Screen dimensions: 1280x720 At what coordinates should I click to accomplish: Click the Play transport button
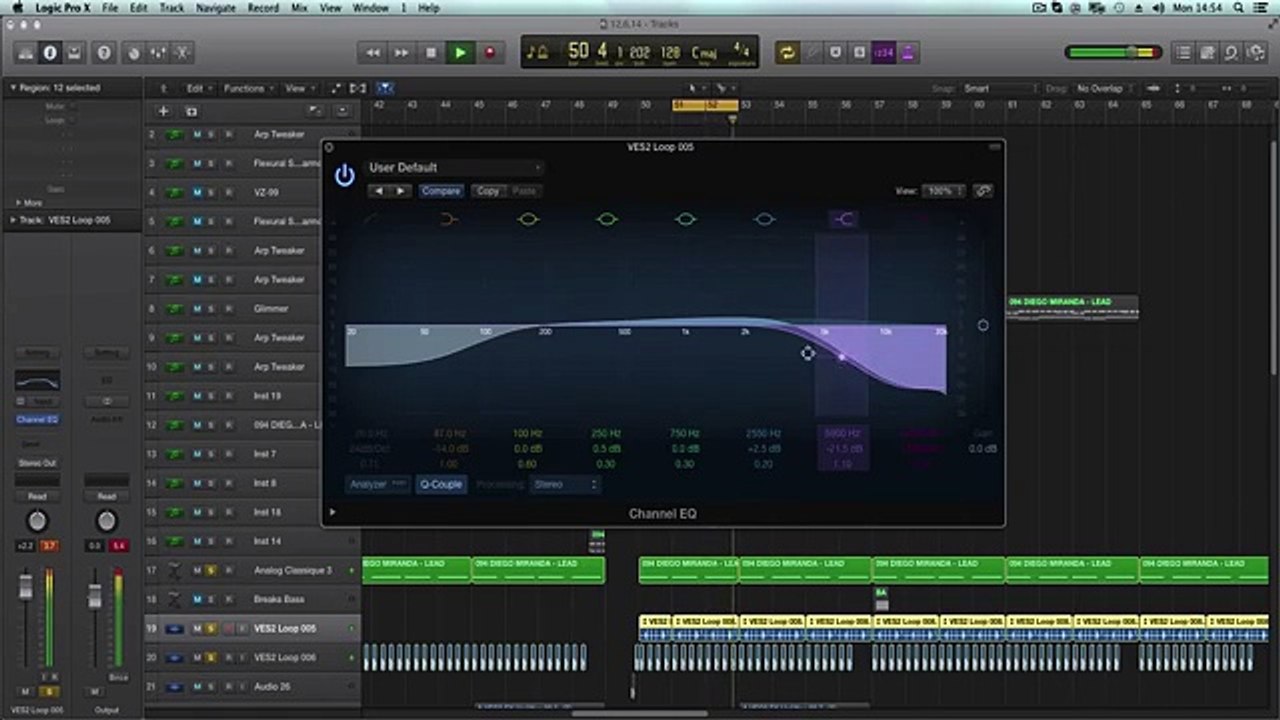(460, 52)
